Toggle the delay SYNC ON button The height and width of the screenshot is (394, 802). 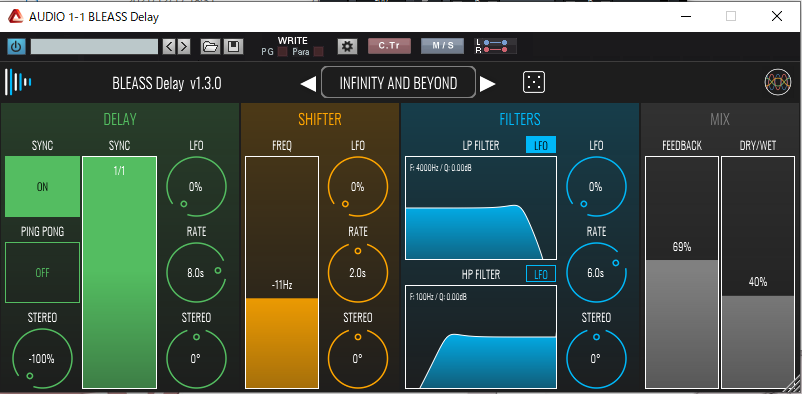tap(42, 187)
